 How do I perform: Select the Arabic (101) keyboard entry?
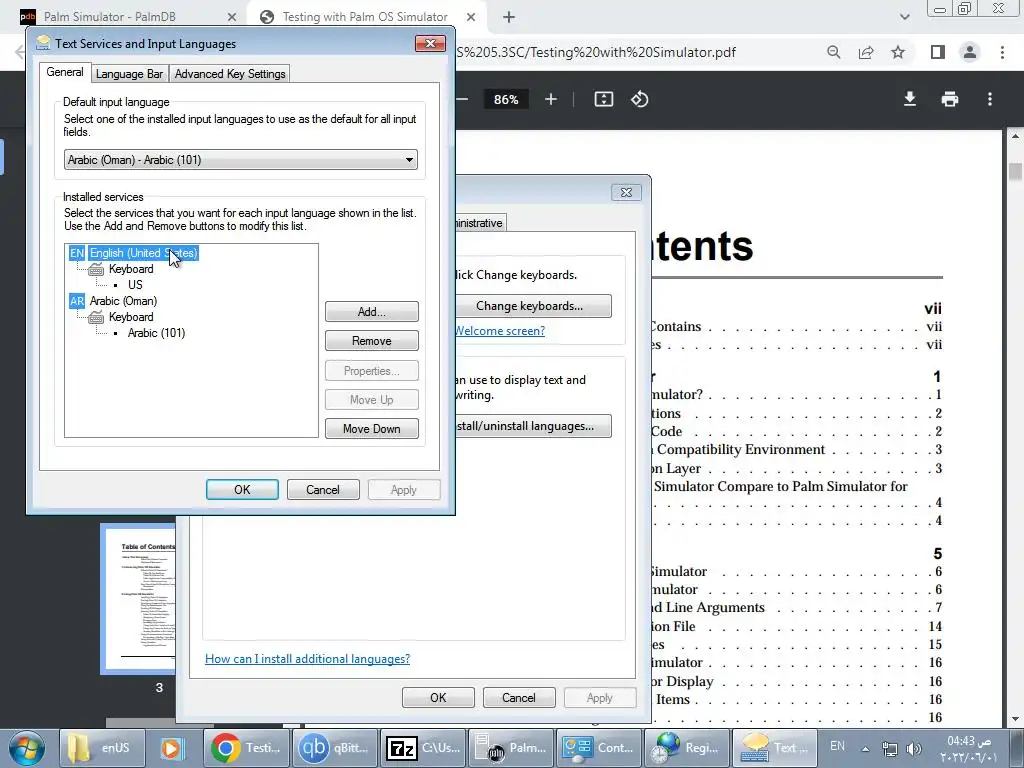(x=156, y=333)
